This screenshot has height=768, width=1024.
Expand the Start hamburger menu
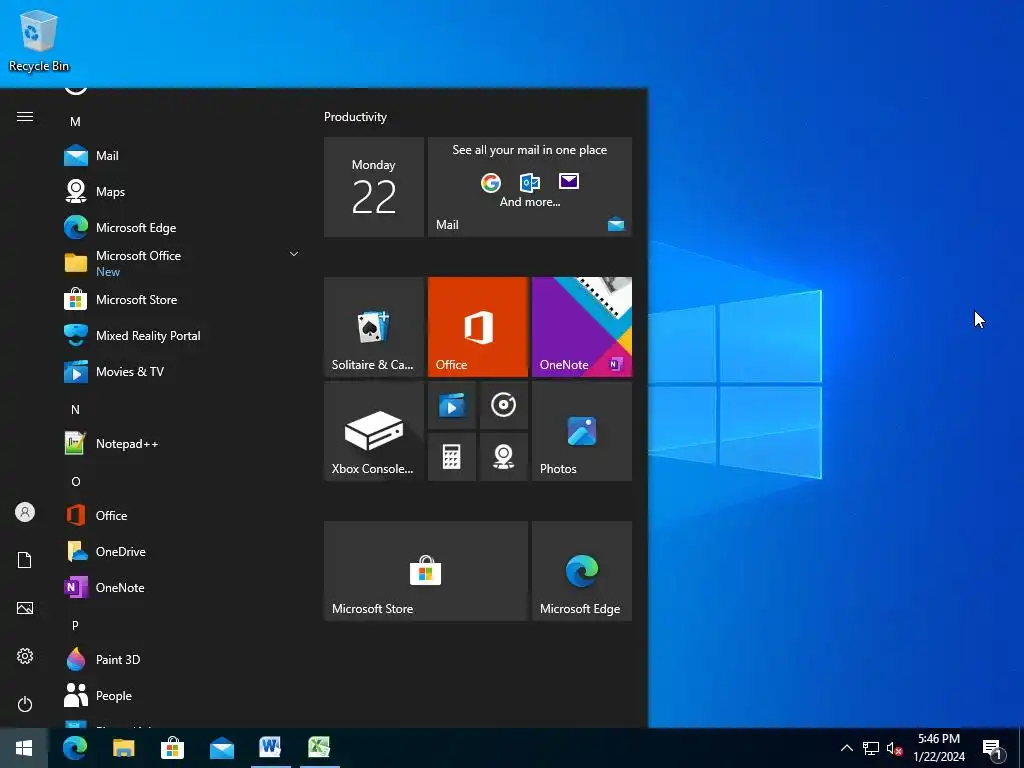tap(25, 117)
